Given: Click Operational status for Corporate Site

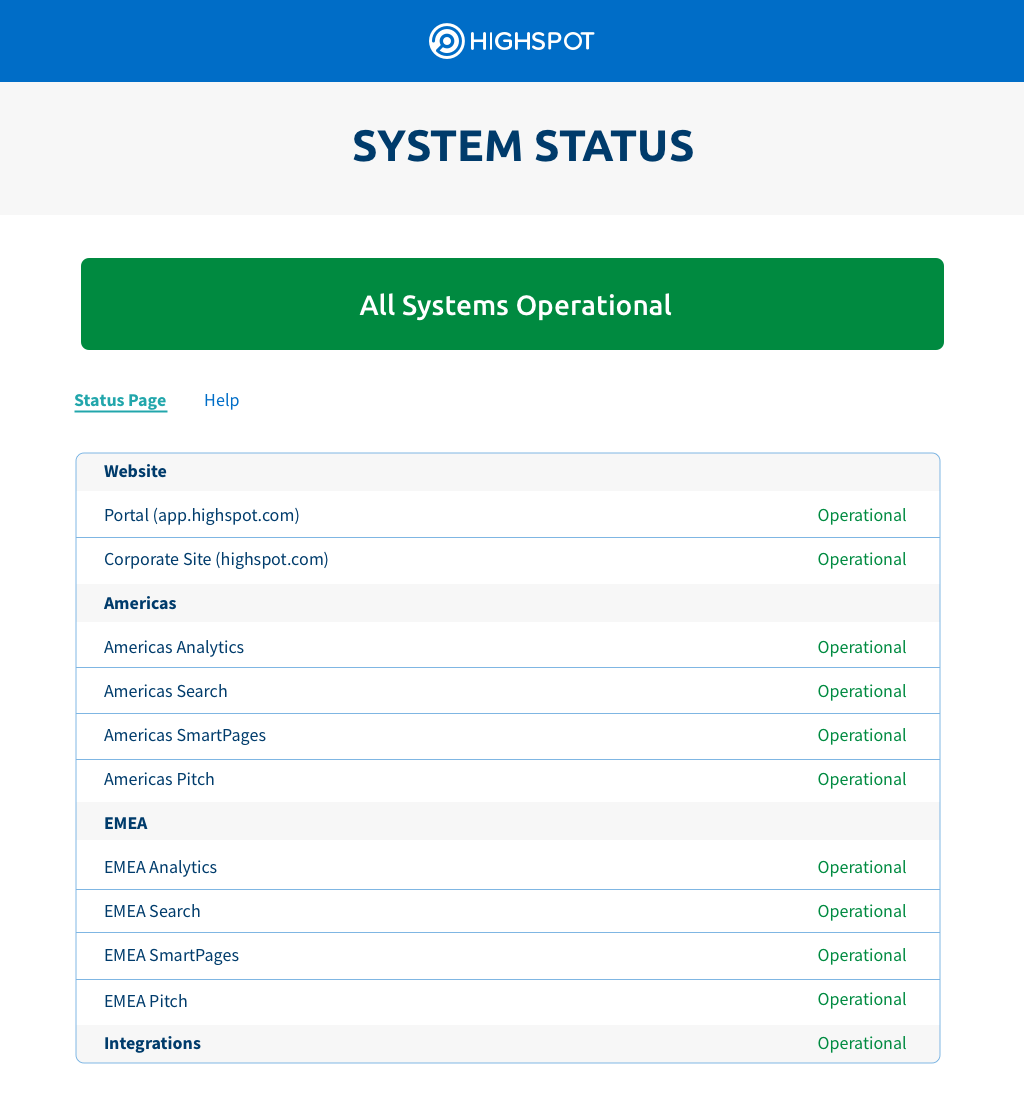Looking at the screenshot, I should coord(862,559).
